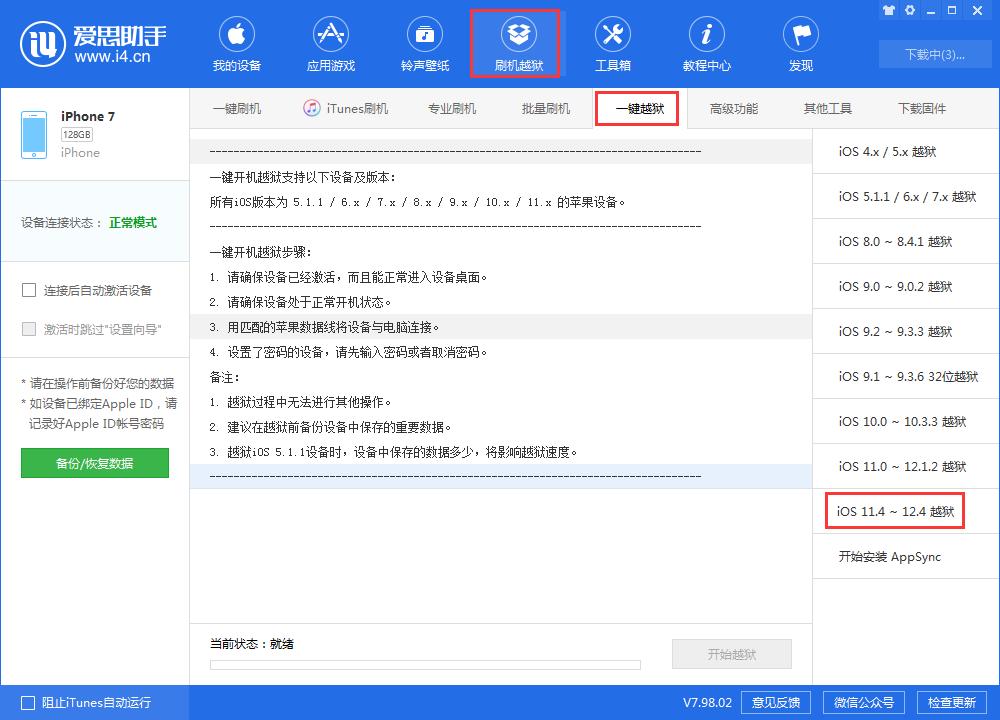Image resolution: width=1000 pixels, height=720 pixels.
Task: Click the home icon in the title bar
Action: point(888,10)
